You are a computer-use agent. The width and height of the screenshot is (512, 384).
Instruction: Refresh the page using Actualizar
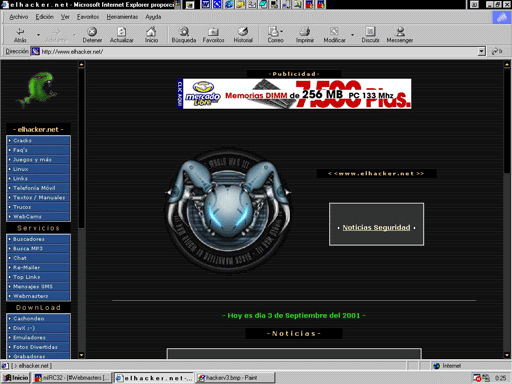(121, 35)
